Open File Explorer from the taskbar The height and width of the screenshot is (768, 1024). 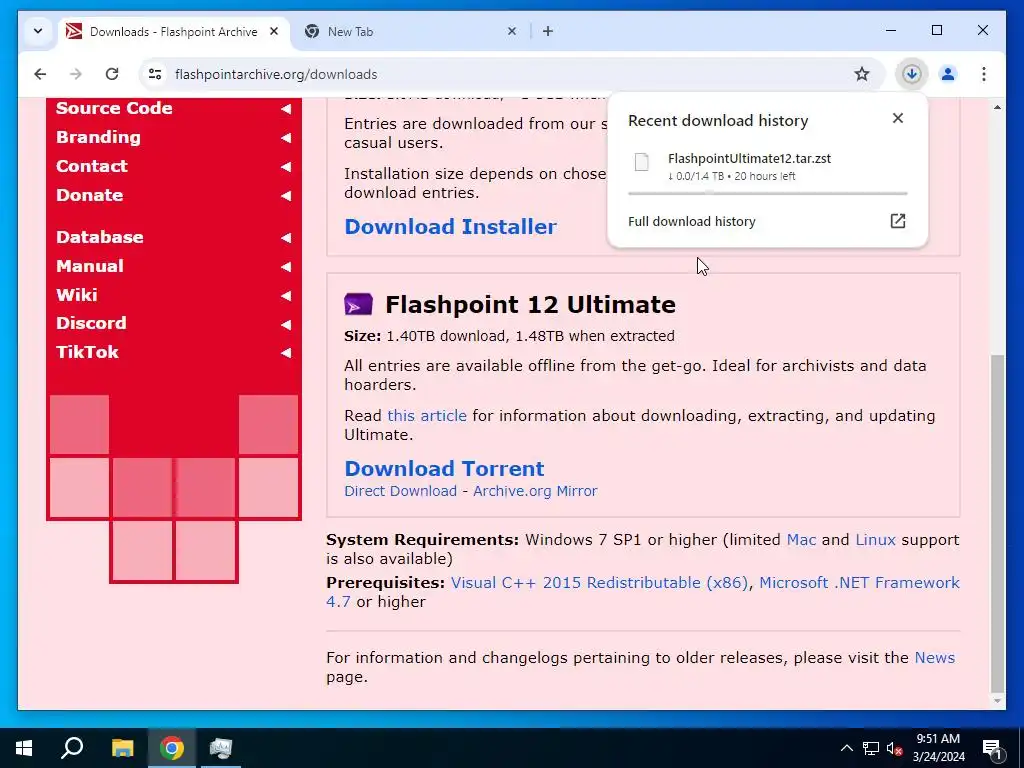tap(122, 748)
